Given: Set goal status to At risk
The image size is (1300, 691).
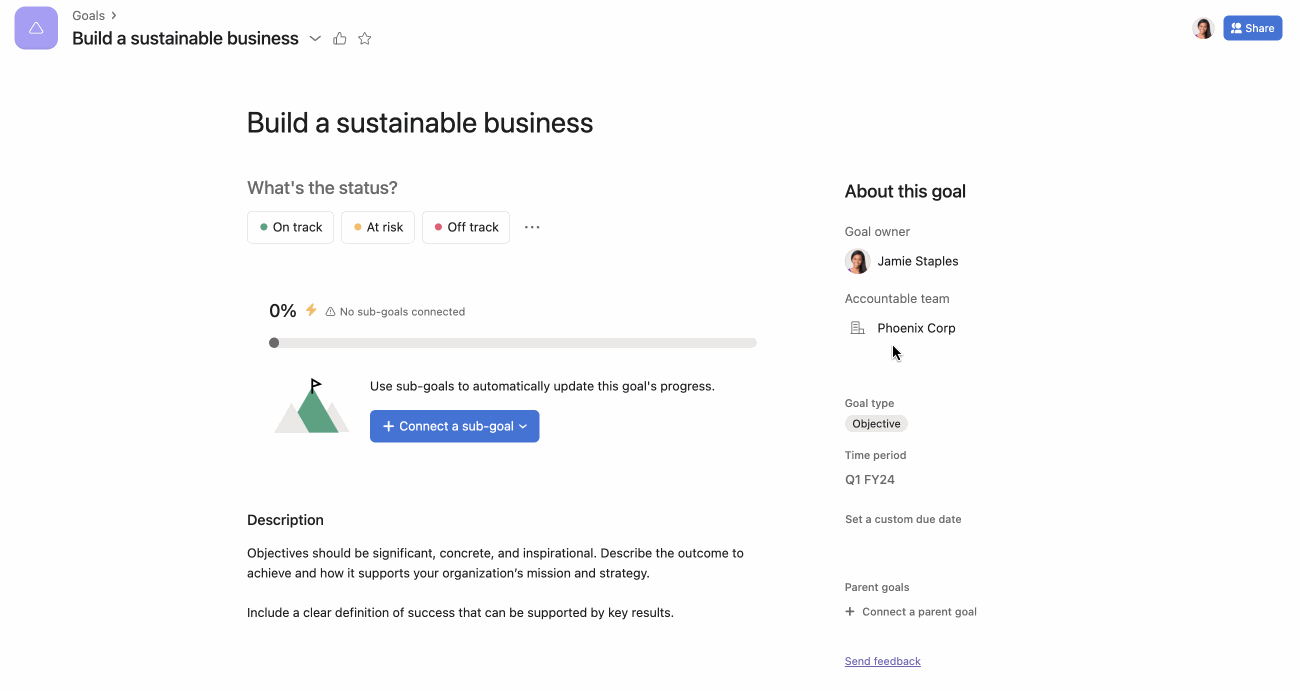Looking at the screenshot, I should (377, 227).
